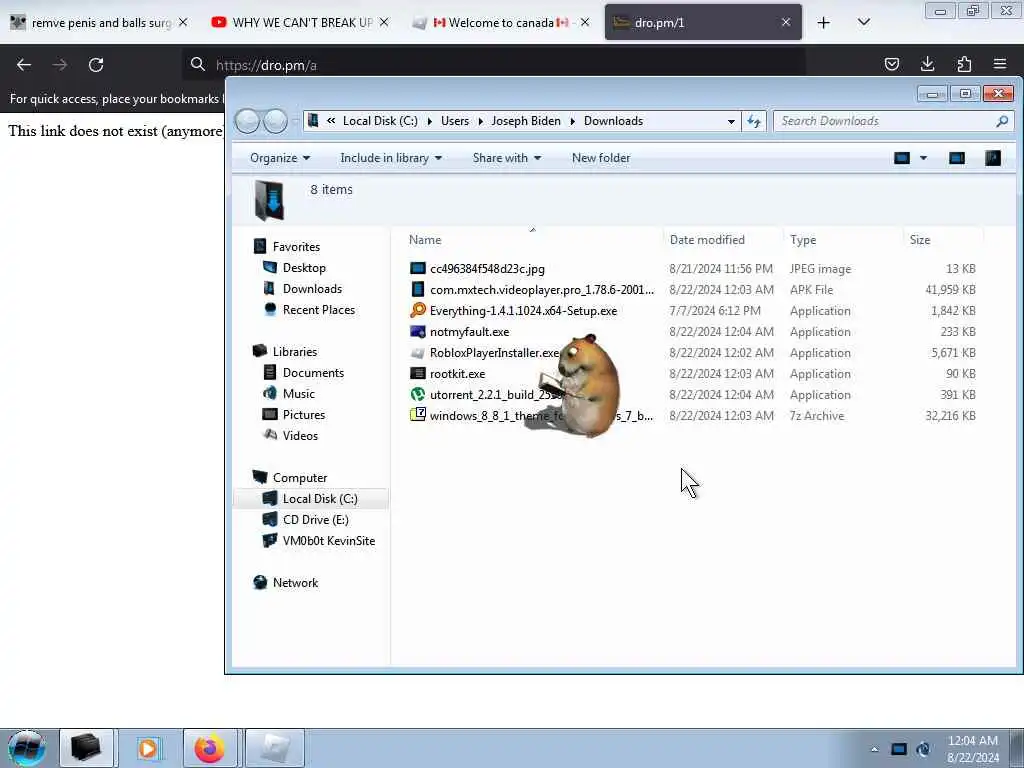Open Downloads in navigation pane
Image resolution: width=1024 pixels, height=768 pixels.
tap(312, 289)
